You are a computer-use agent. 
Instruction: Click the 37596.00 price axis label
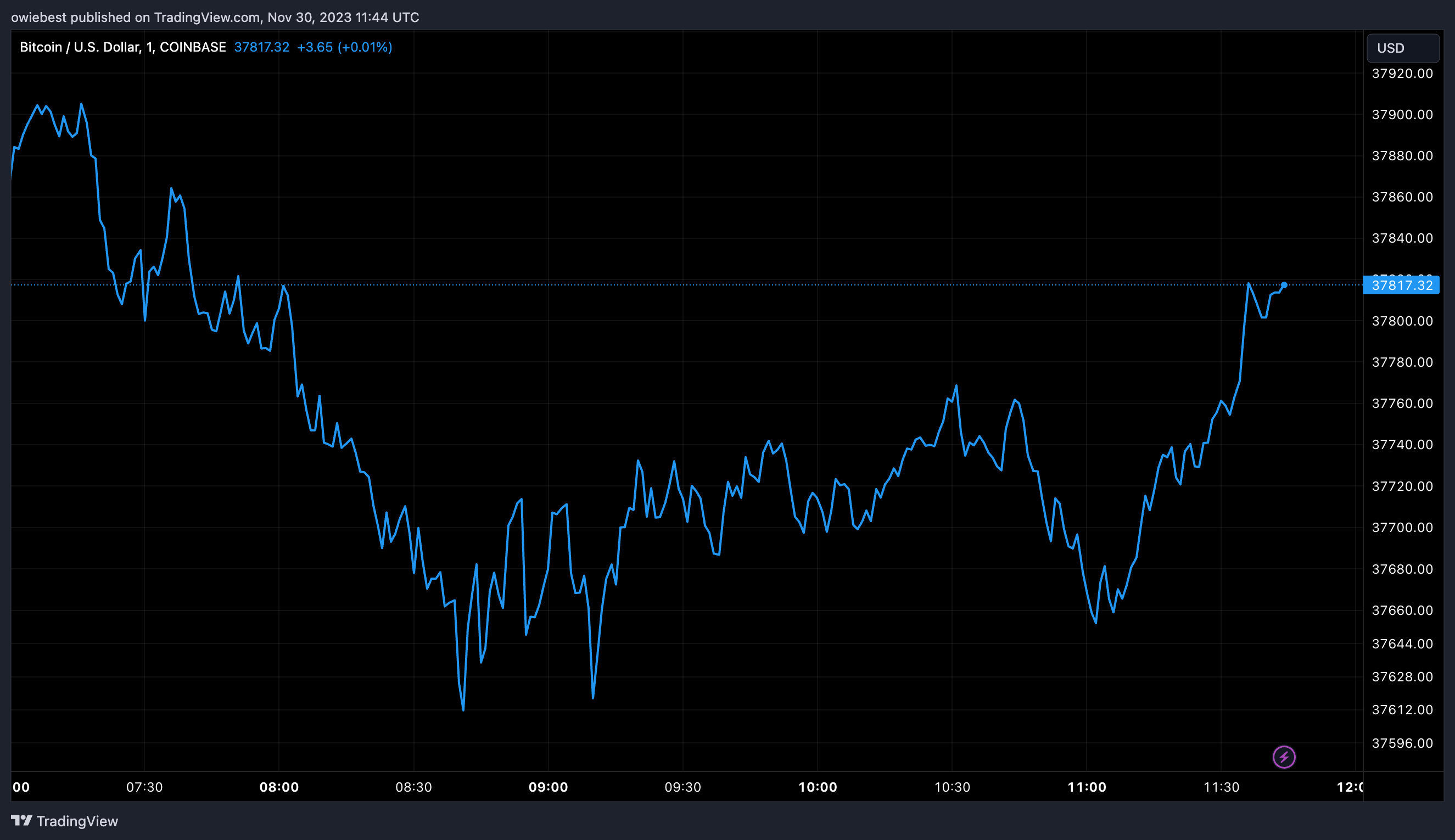1402,743
